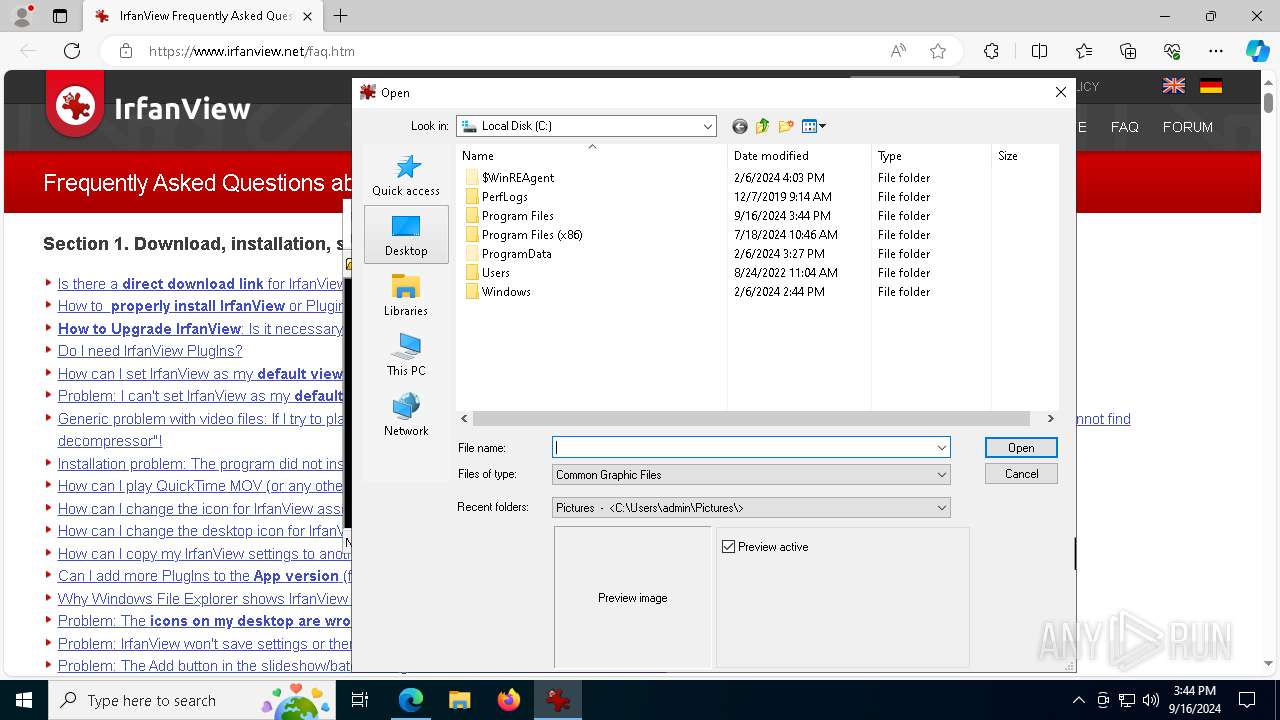Click horizontal scrollbar right arrow in file list
The width and height of the screenshot is (1280, 720).
pos(1050,419)
